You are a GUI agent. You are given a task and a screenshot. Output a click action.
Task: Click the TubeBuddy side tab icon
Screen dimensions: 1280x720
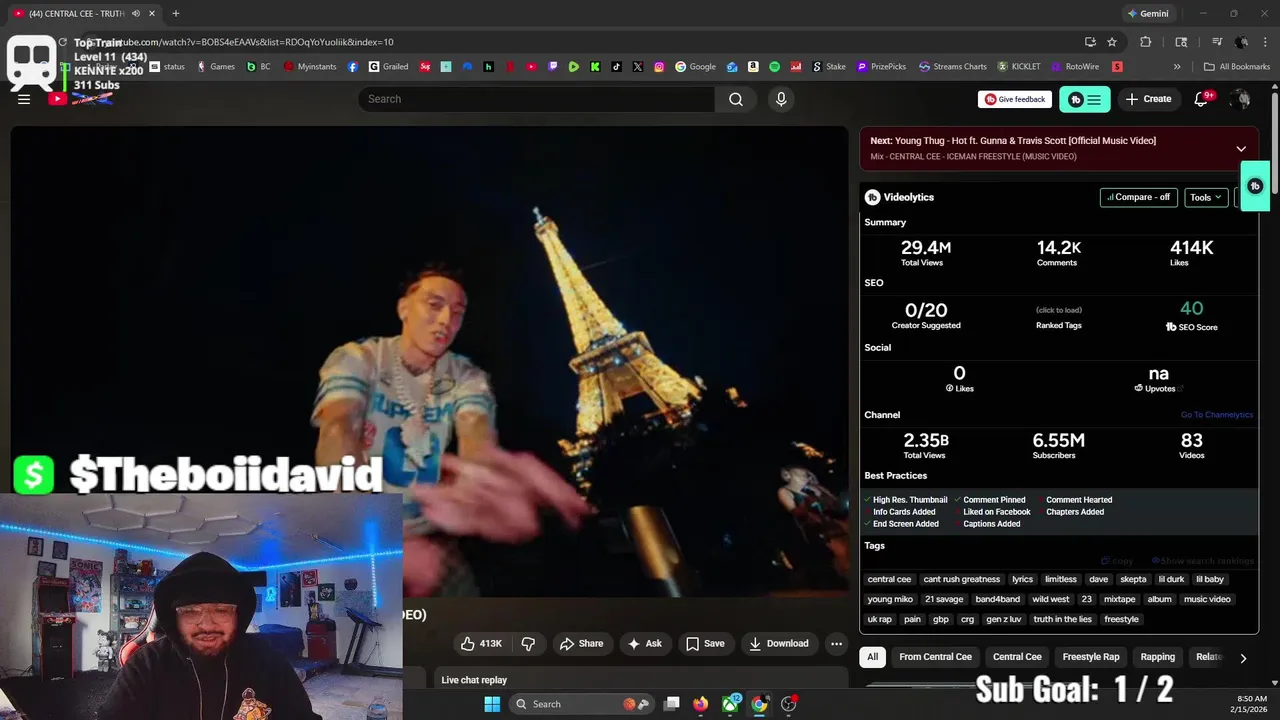click(x=1255, y=186)
